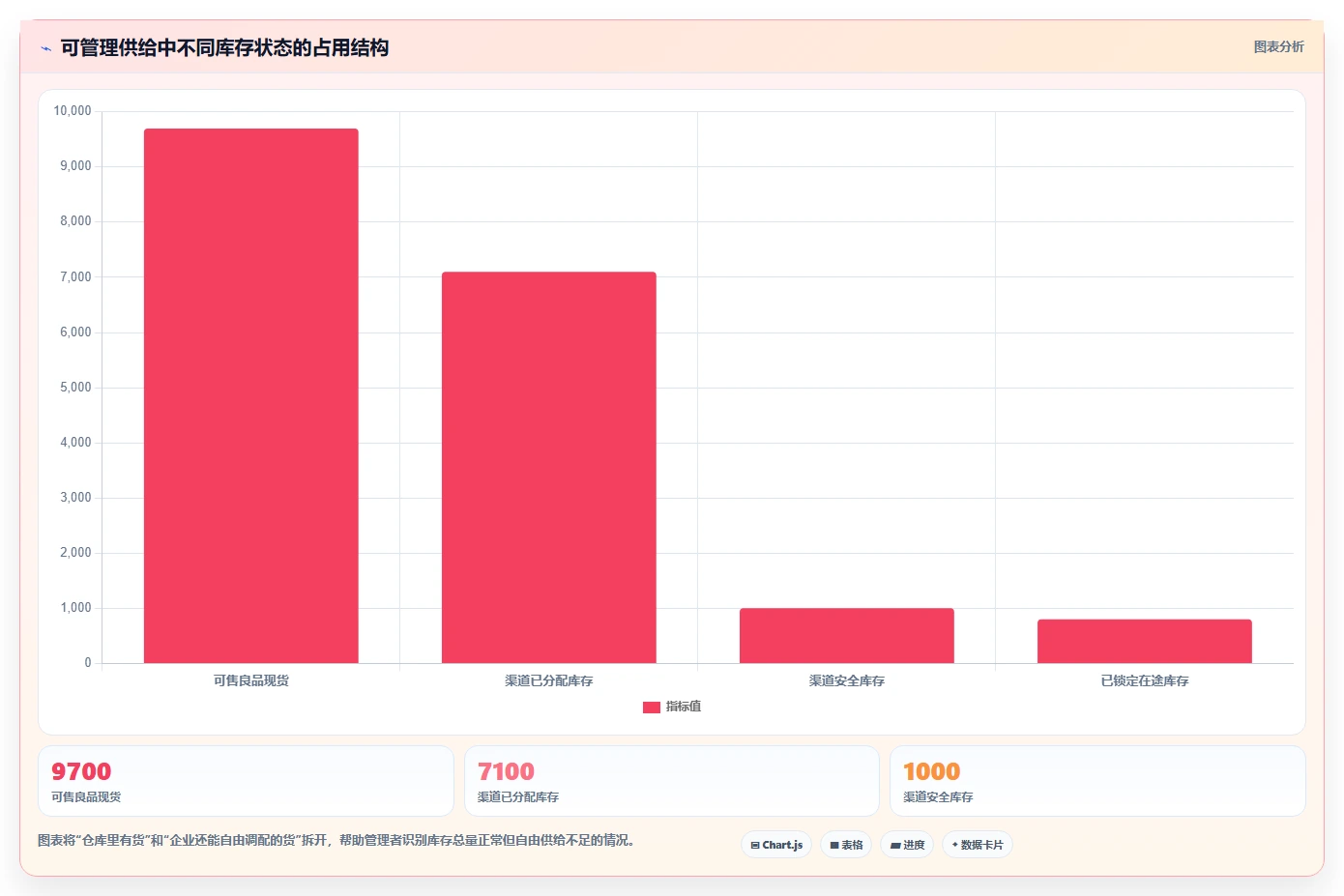Click the lightning icon beside the chart title
Image resolution: width=1344 pixels, height=896 pixels.
(45, 48)
